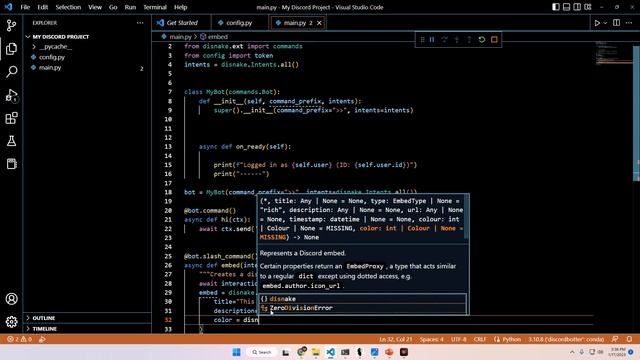Screen dimensions: 640x360
Task: Click the Windows taskbar Search box
Action: point(262,352)
